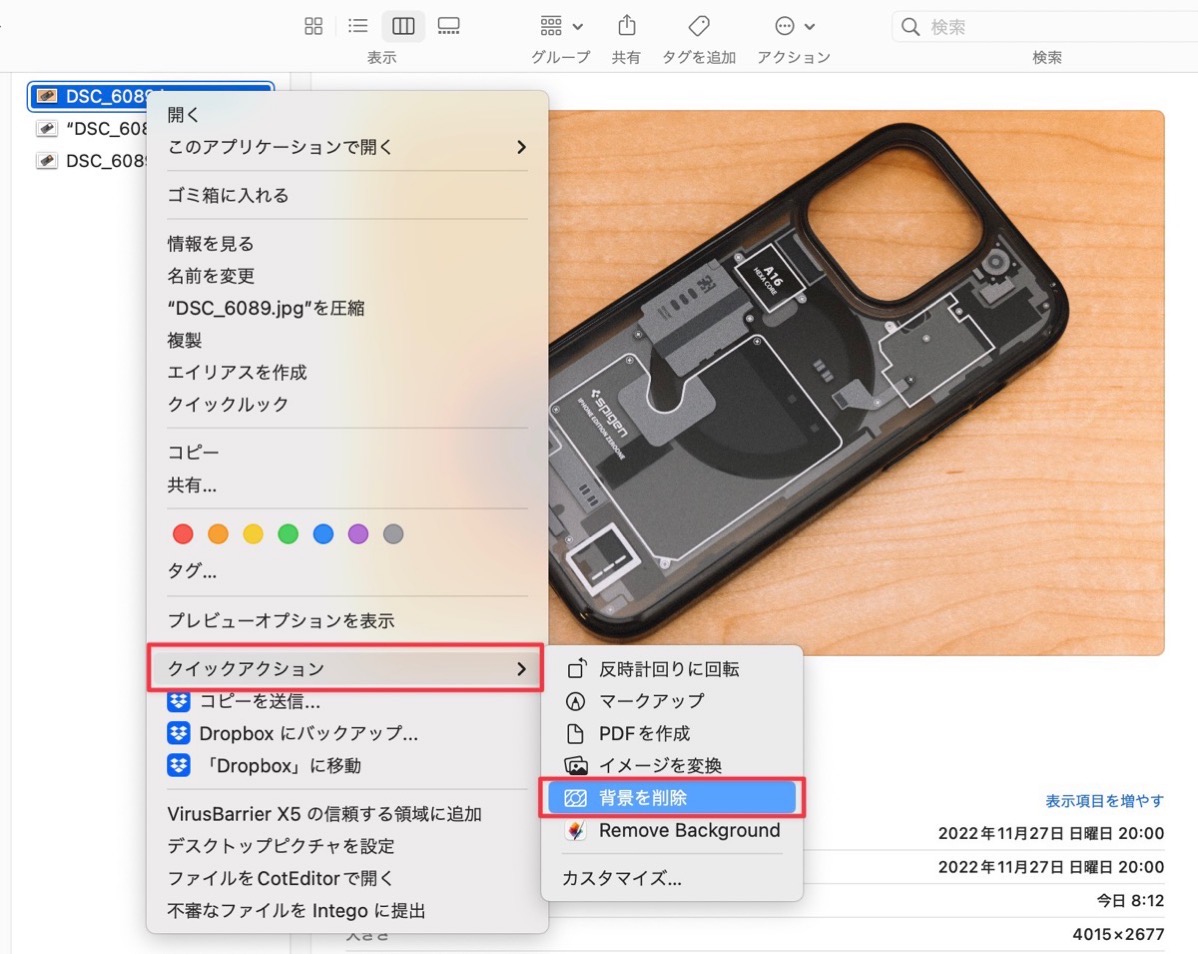Click the 検索 search field
This screenshot has height=954, width=1198.
coord(1044,27)
